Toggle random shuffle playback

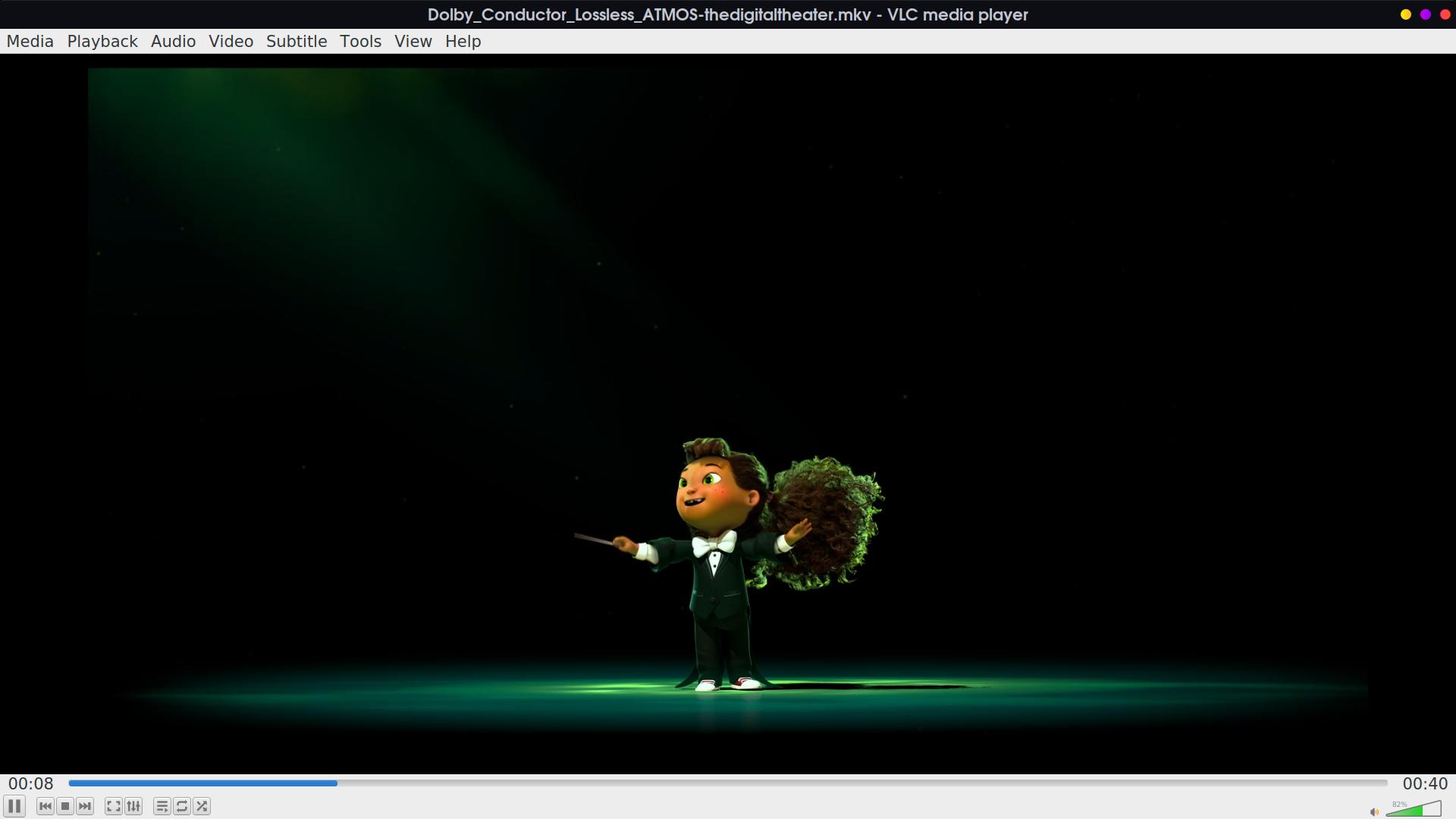[x=202, y=806]
